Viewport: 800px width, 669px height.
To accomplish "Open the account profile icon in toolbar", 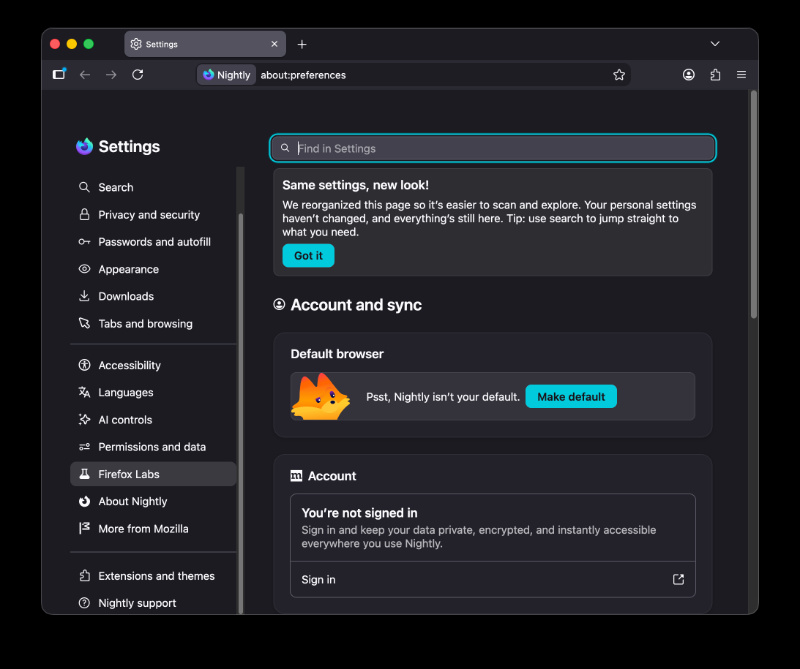I will click(x=689, y=75).
